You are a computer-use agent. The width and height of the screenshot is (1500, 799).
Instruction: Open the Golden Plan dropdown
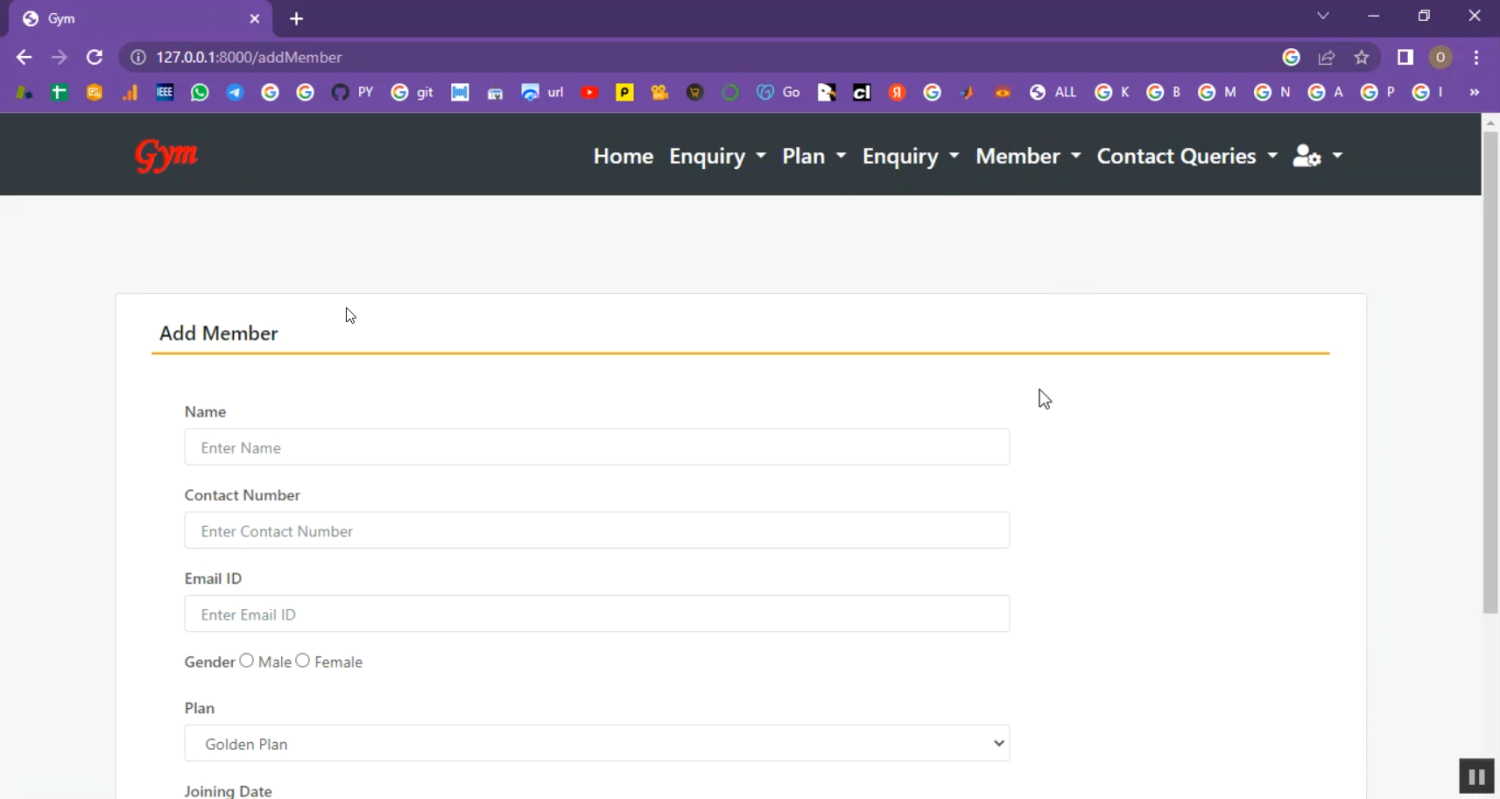597,743
